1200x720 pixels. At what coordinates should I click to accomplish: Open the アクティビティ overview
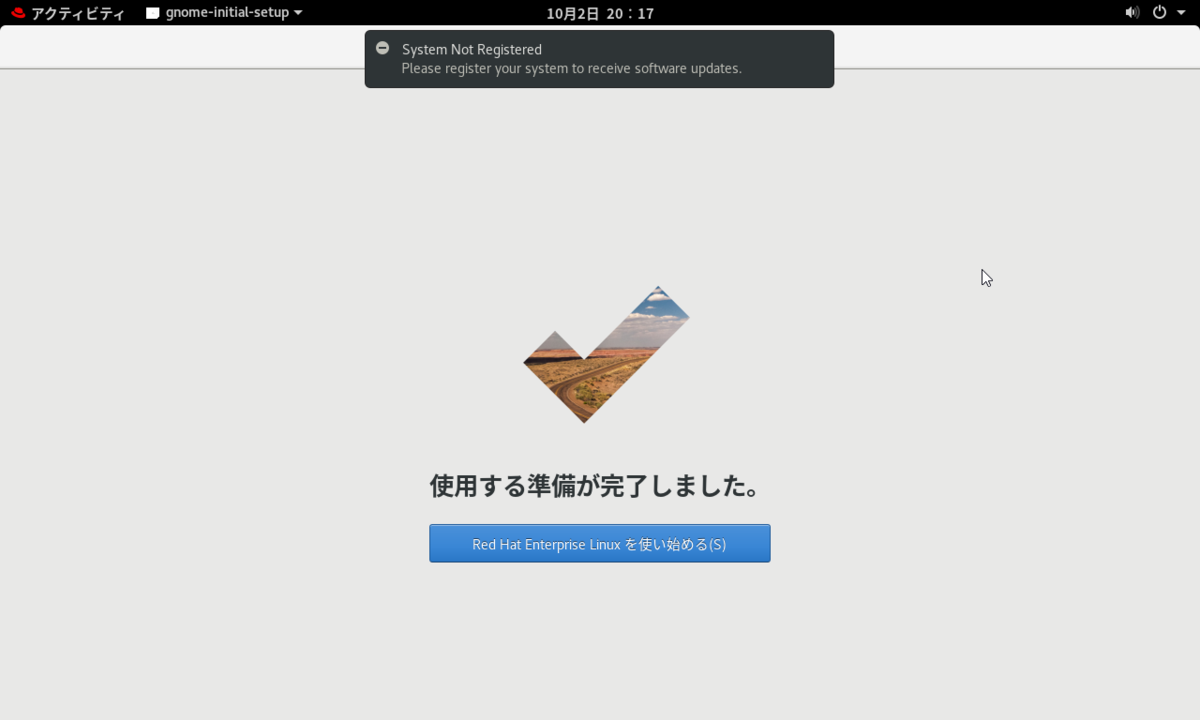coord(68,13)
